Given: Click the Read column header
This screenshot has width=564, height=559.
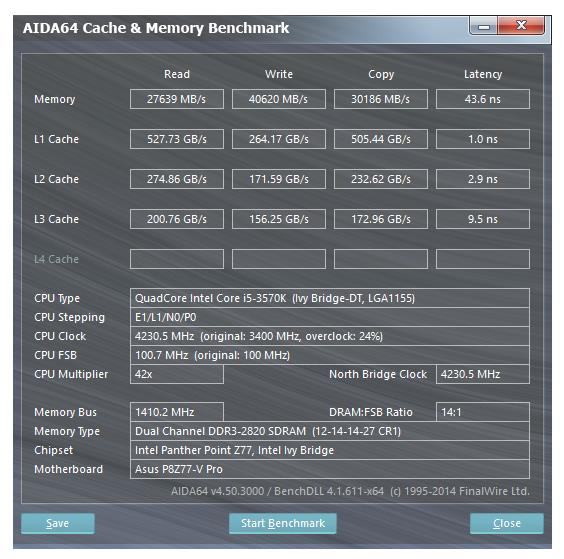Looking at the screenshot, I should [x=177, y=74].
